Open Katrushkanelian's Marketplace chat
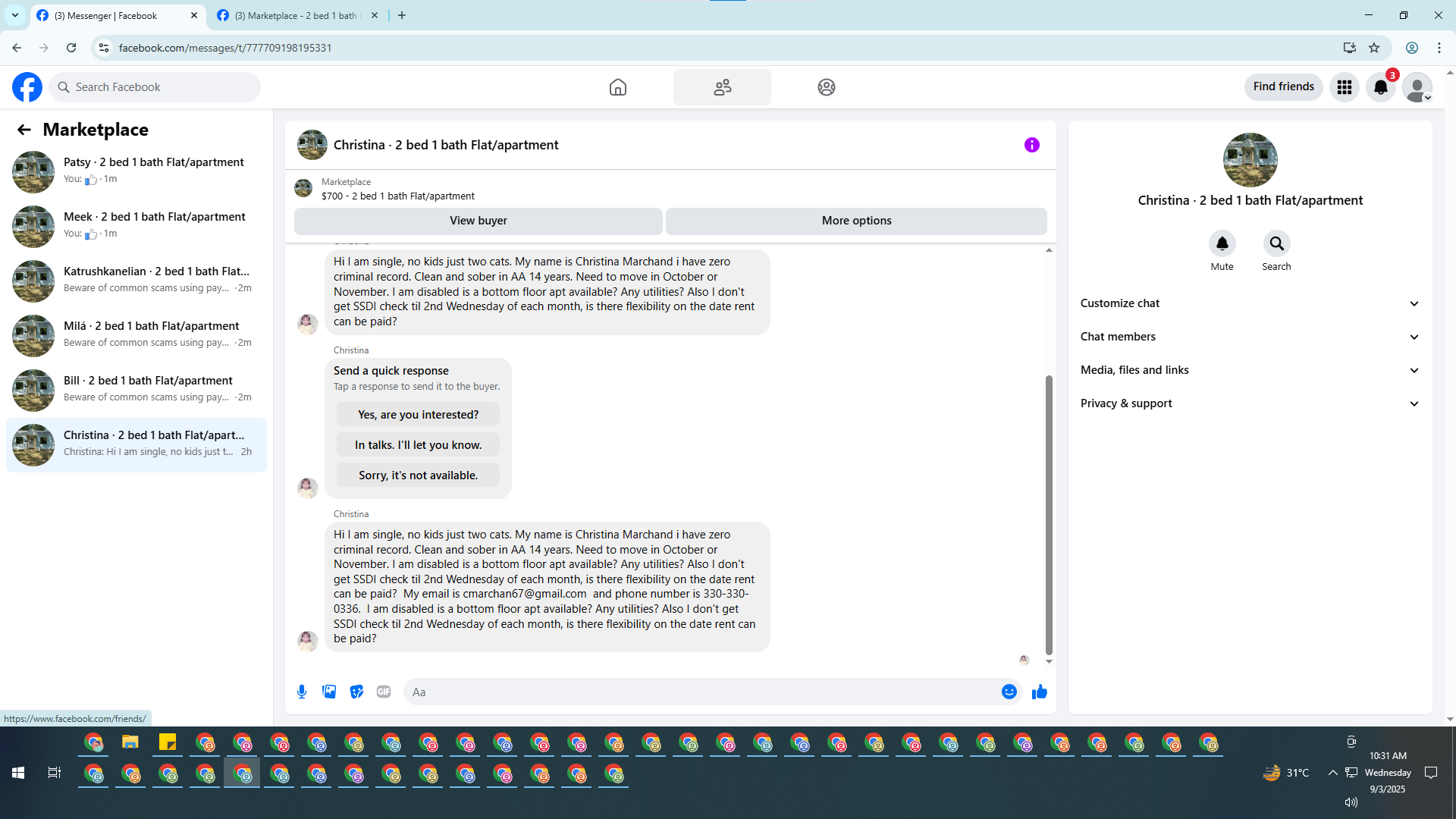The height and width of the screenshot is (819, 1456). click(136, 280)
